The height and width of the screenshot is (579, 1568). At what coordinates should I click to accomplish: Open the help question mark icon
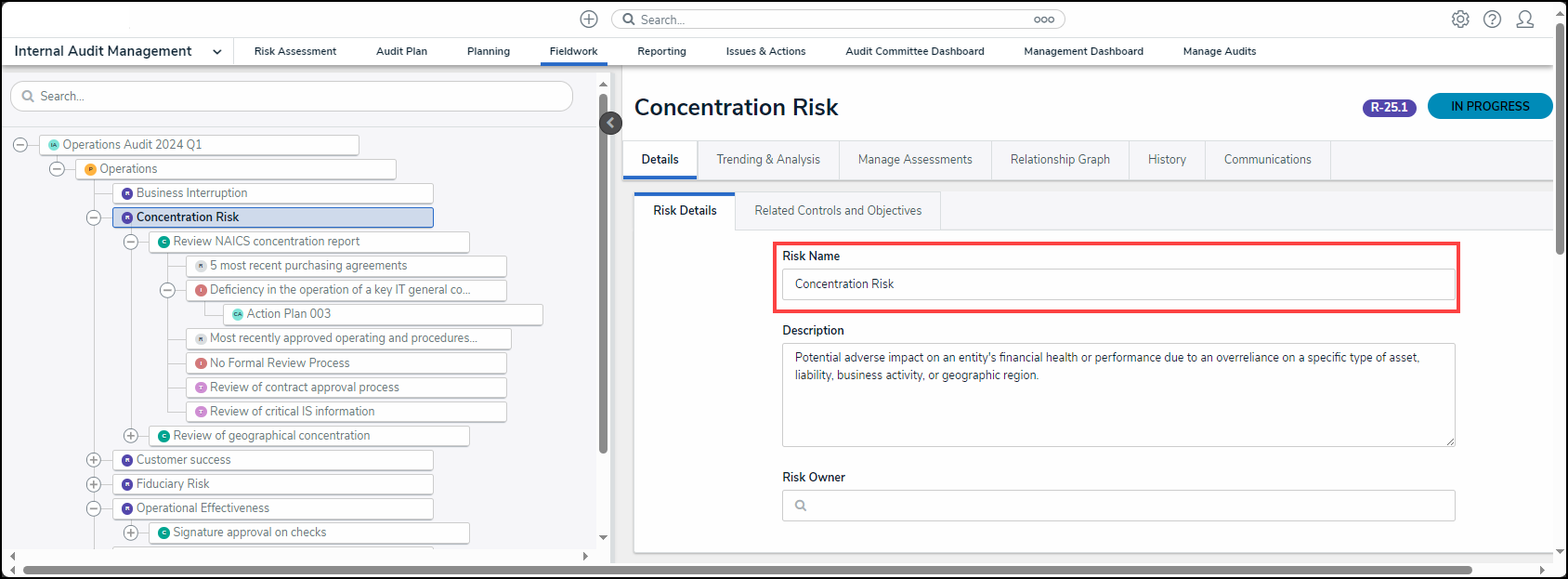coord(1492,20)
